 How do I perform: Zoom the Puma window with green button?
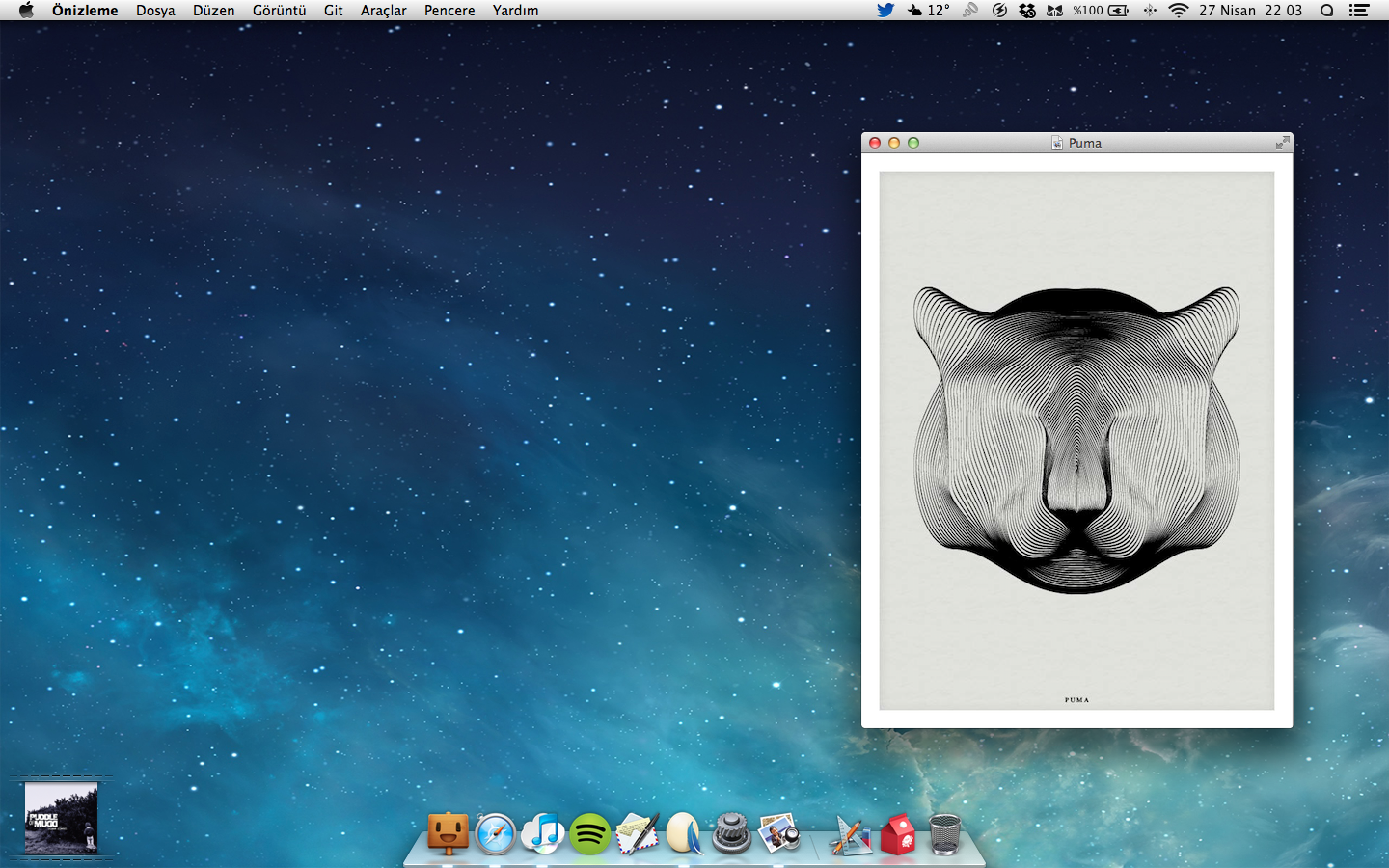[913, 143]
